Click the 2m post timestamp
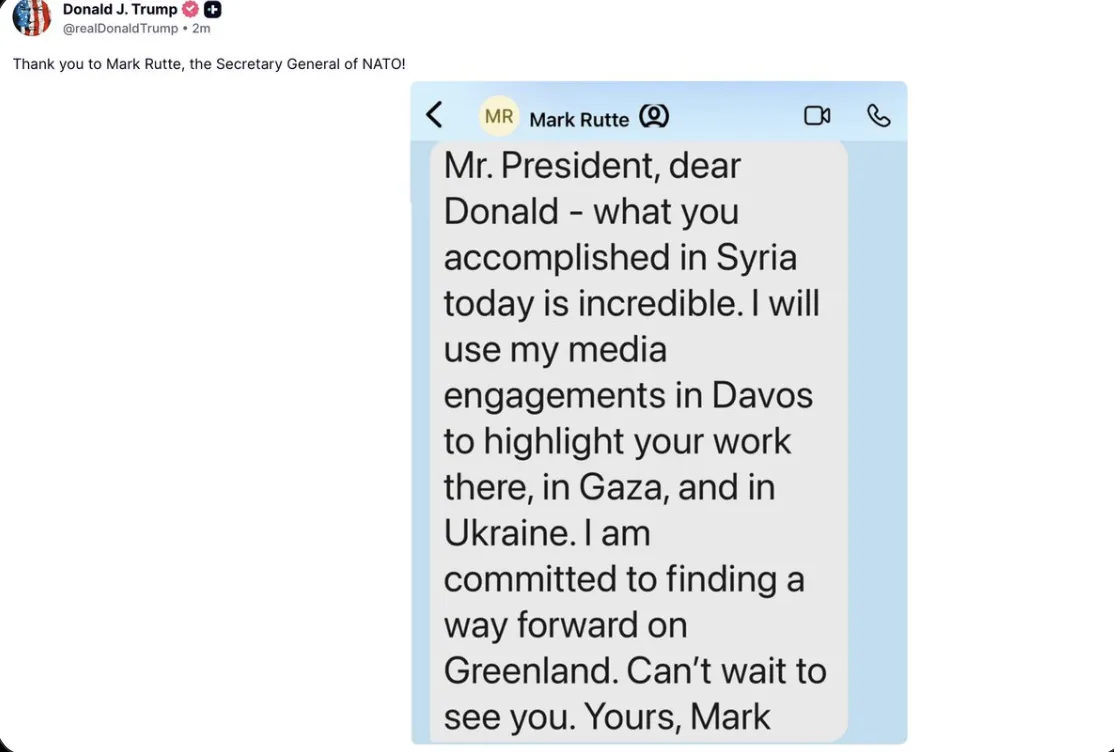Viewport: 1114px width, 752px height. pyautogui.click(x=201, y=28)
